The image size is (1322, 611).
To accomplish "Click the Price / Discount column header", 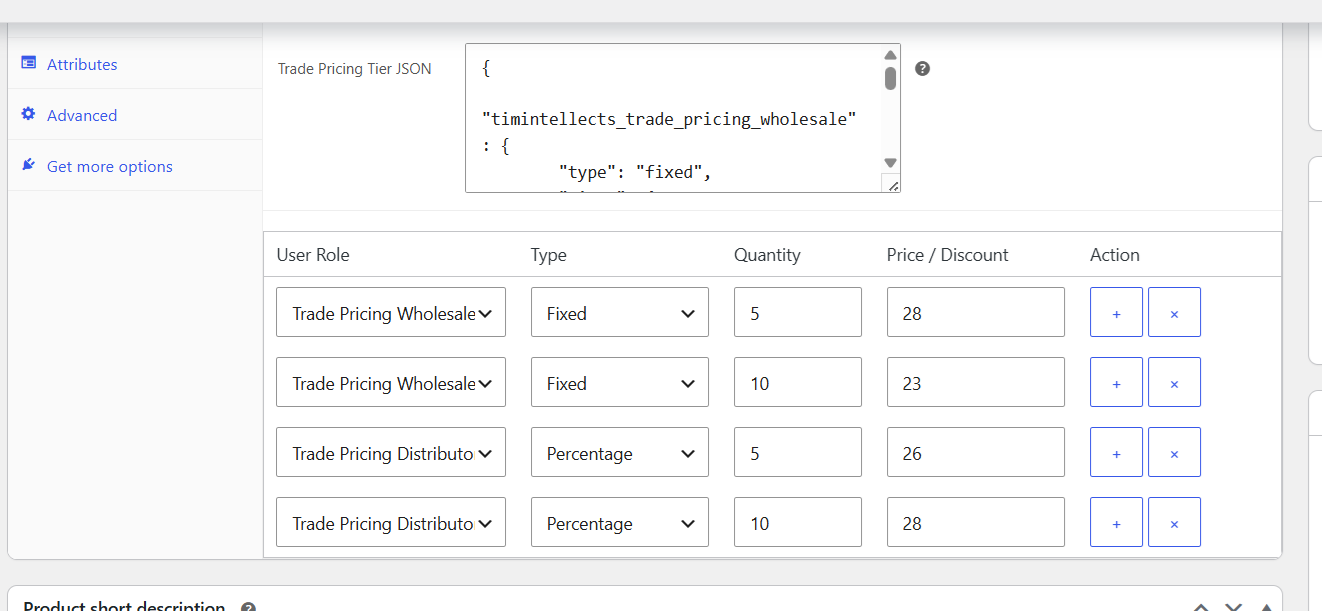I will [948, 255].
